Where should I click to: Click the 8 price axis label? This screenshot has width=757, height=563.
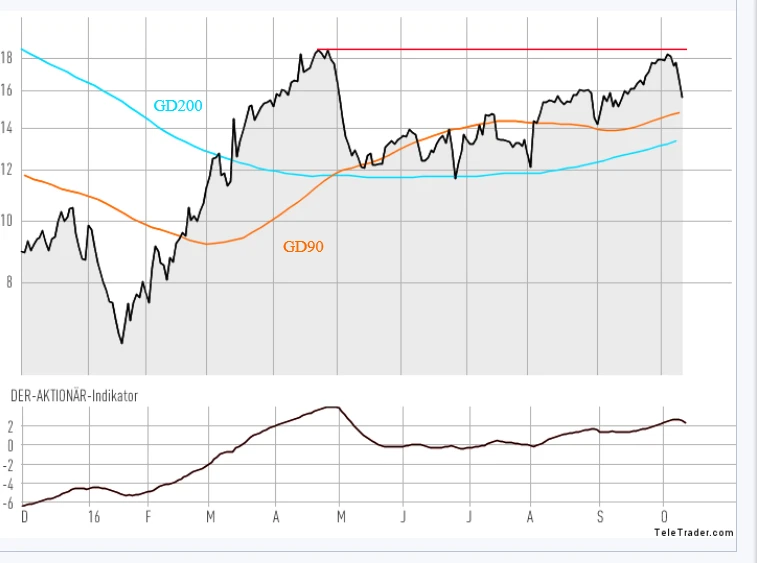pos(9,282)
